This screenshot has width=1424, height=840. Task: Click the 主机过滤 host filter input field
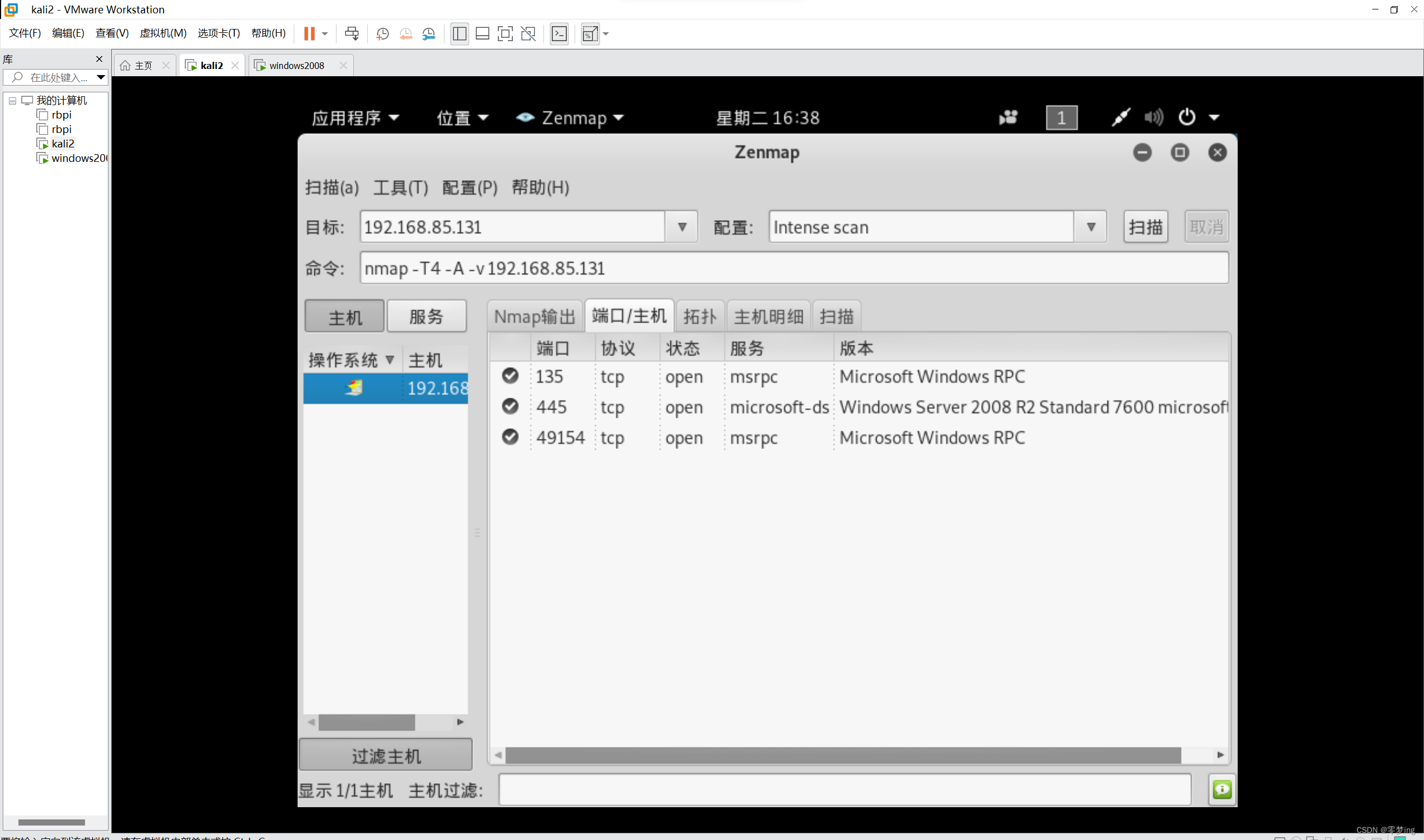844,789
